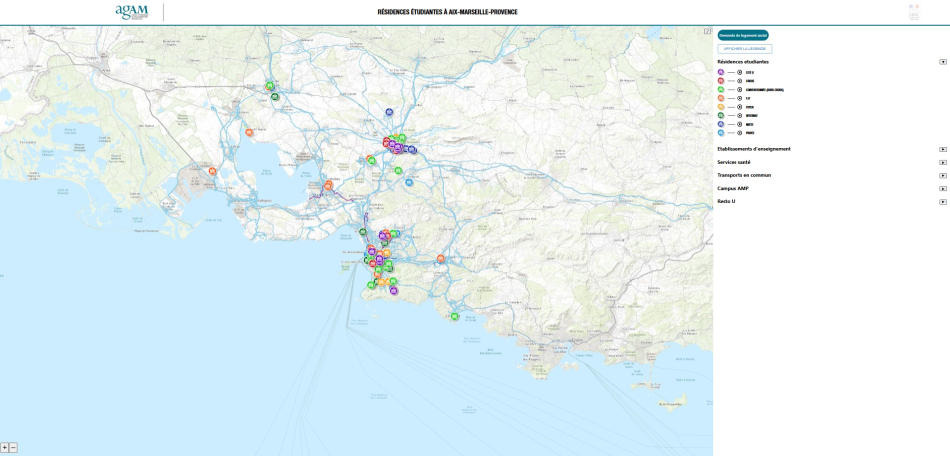This screenshot has width=950, height=456.
Task: Open the Campus AMP layer group
Action: pyautogui.click(x=943, y=189)
